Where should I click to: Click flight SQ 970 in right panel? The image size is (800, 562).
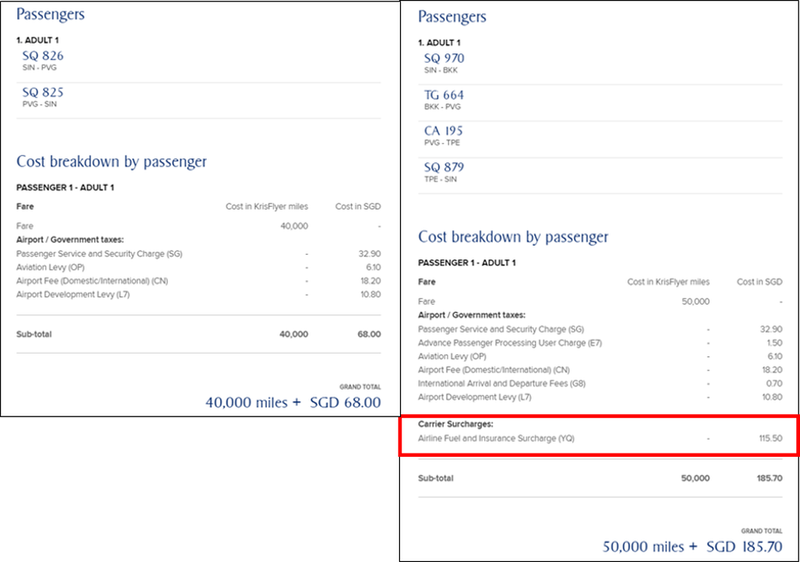[x=444, y=58]
